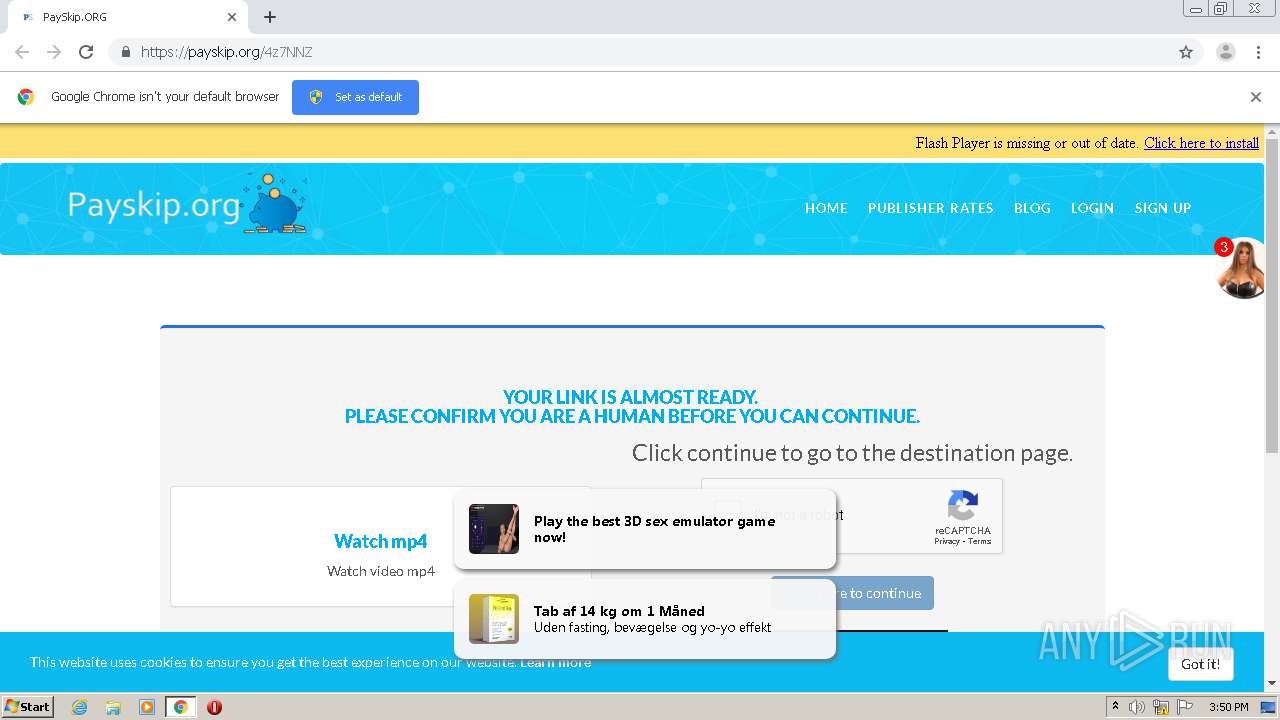This screenshot has width=1280, height=720.
Task: Click the 'Watch video mp4' text
Action: [x=381, y=571]
